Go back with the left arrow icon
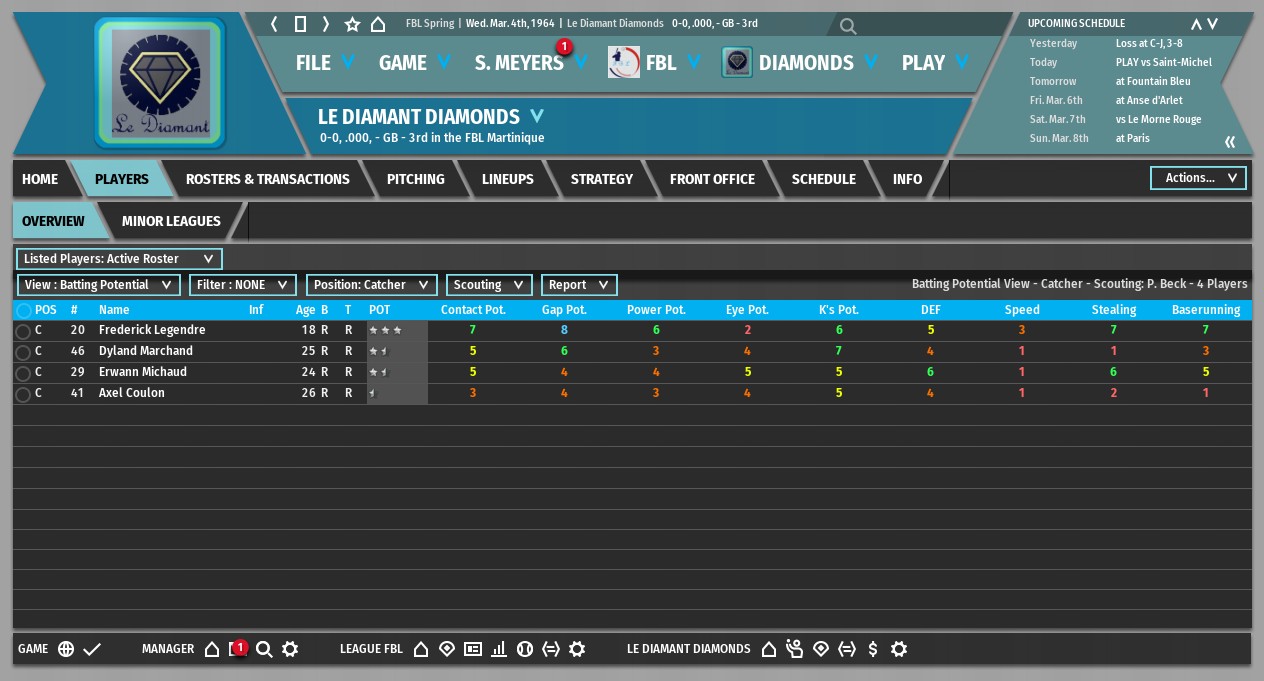 point(274,24)
